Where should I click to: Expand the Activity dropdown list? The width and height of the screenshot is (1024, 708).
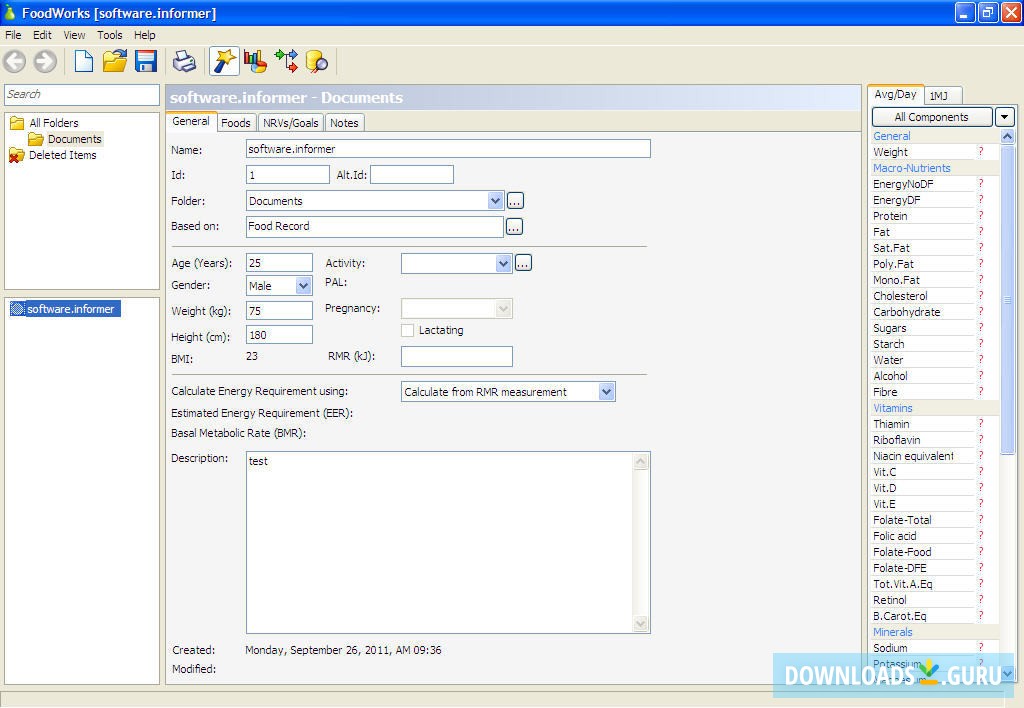503,263
